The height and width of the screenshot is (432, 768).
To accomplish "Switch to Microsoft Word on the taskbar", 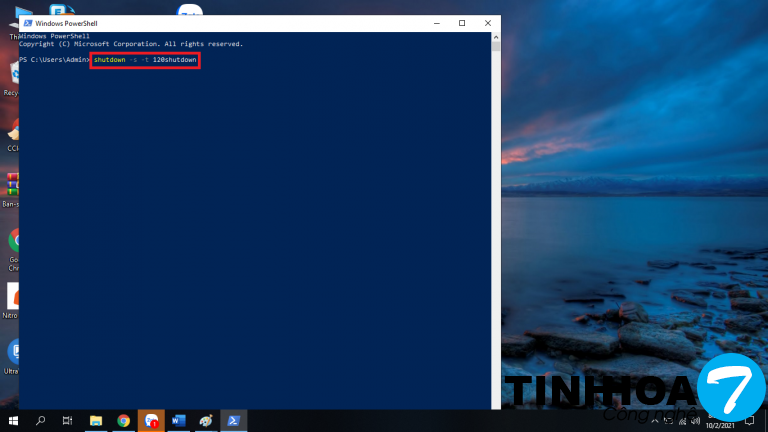I will click(178, 421).
